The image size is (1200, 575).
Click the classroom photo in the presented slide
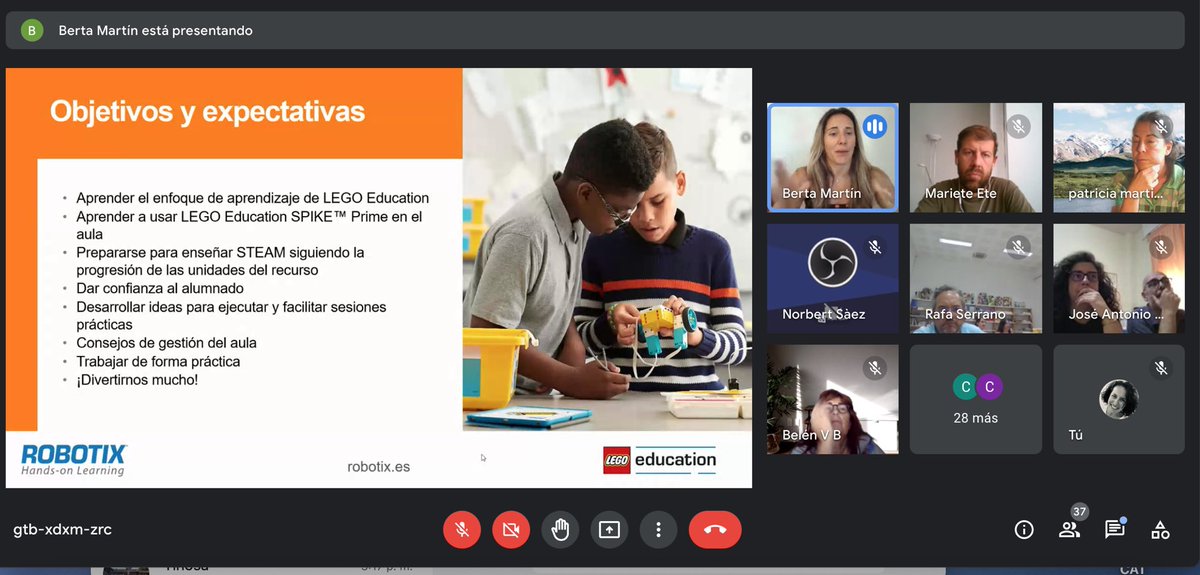pyautogui.click(x=607, y=250)
